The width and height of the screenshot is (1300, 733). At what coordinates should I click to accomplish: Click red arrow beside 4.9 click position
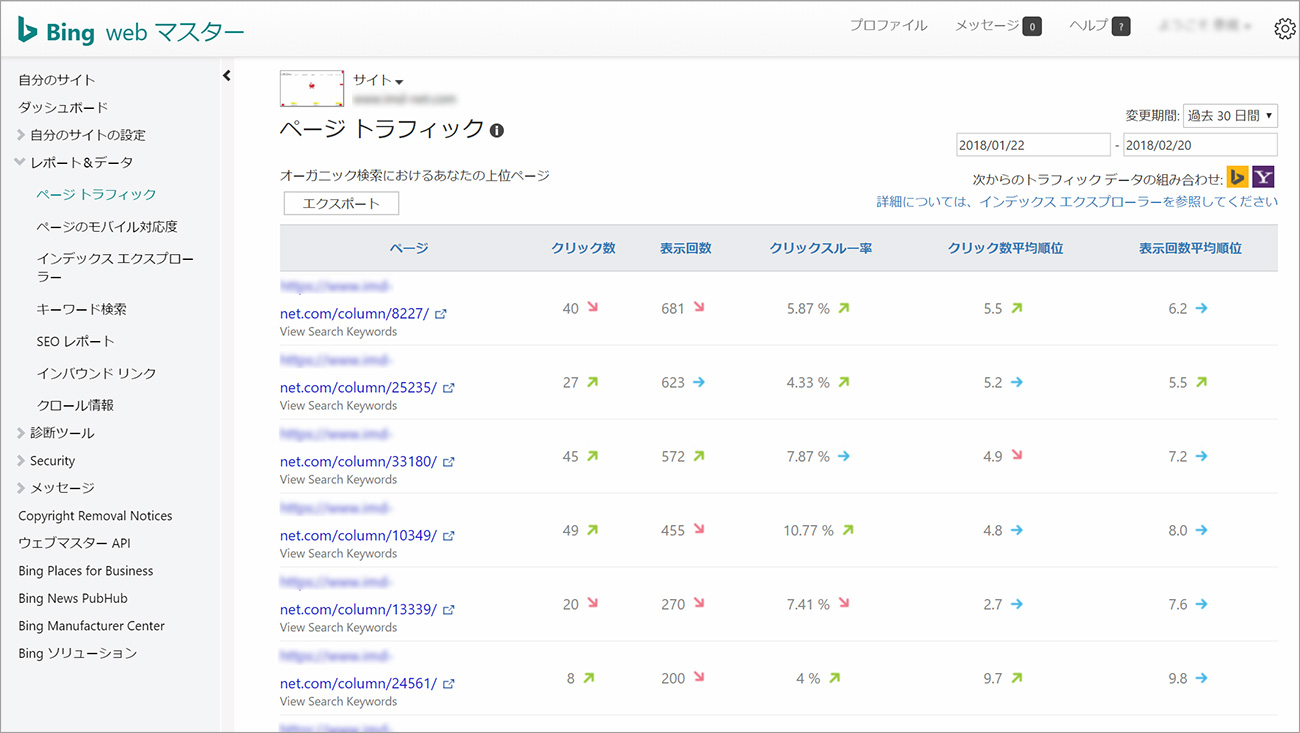point(1017,456)
